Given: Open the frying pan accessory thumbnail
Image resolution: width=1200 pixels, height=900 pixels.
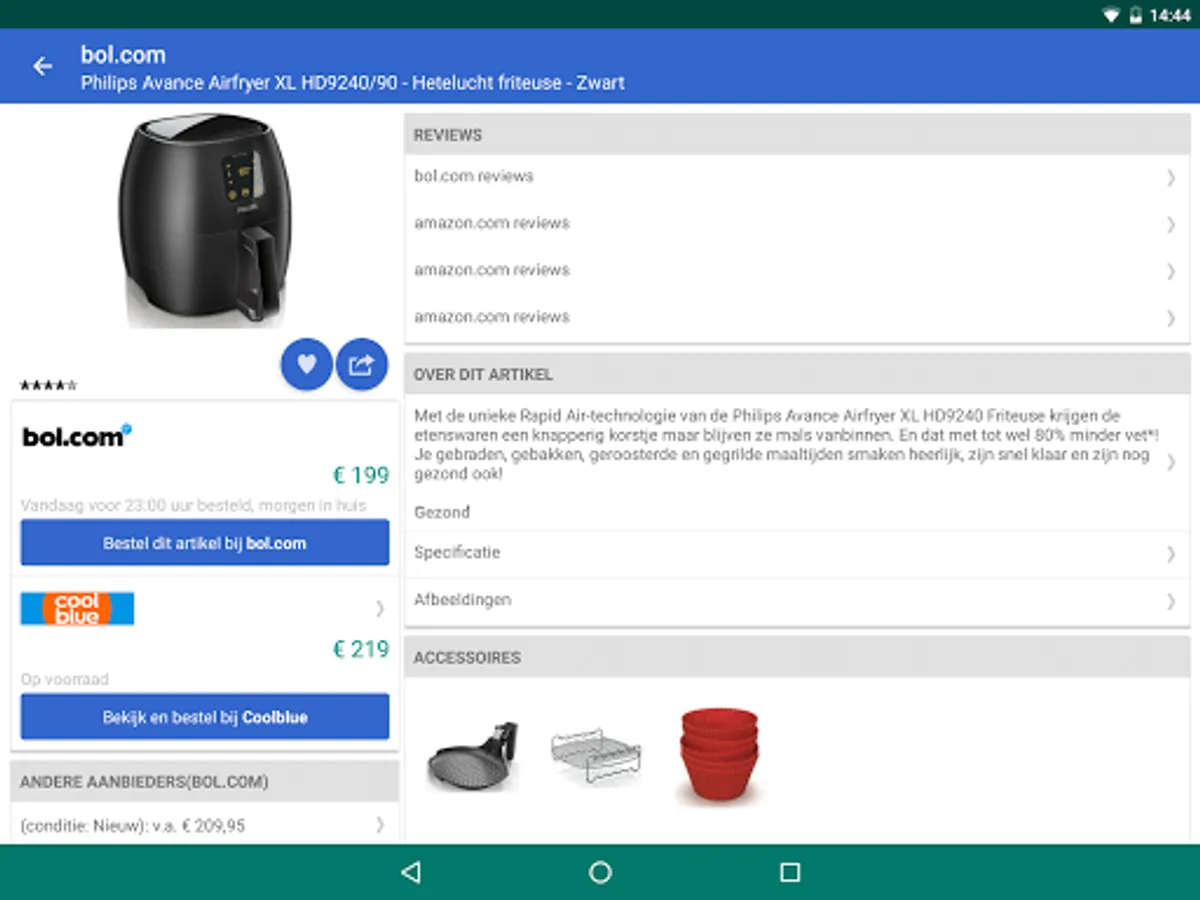Looking at the screenshot, I should point(474,756).
